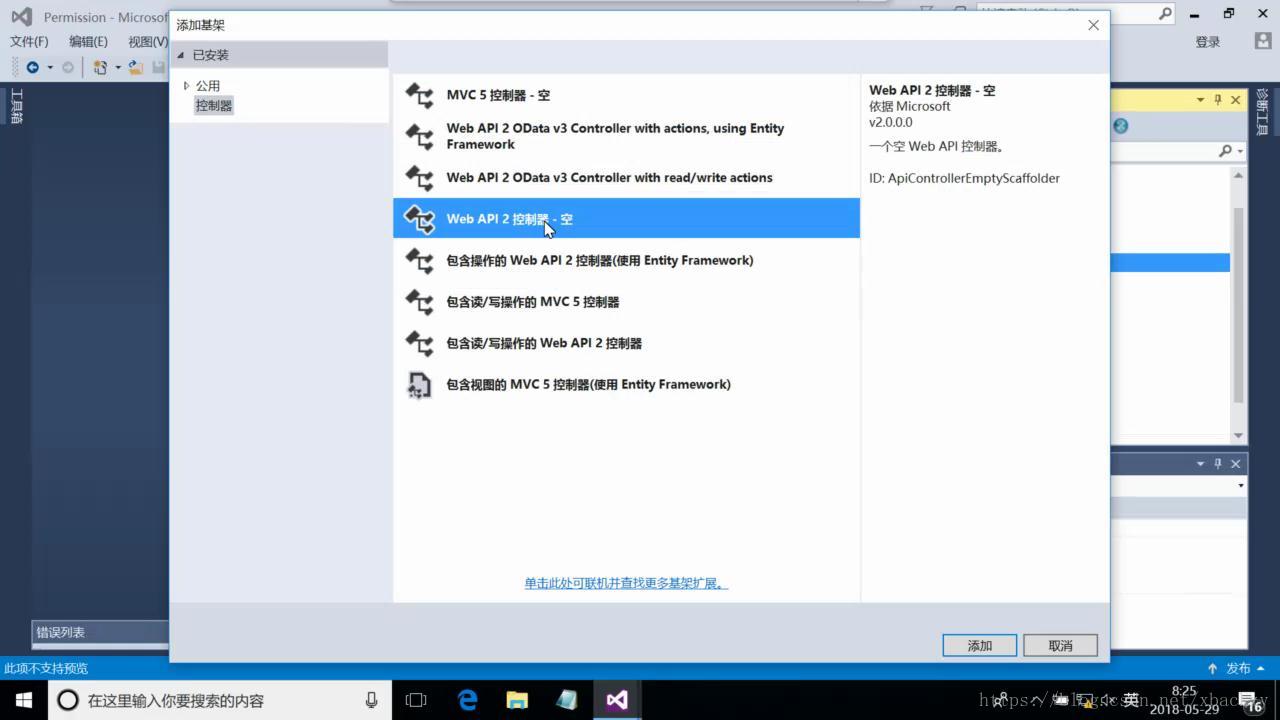The height and width of the screenshot is (720, 1280).
Task: Click the account avatar icon
Action: click(x=1262, y=41)
